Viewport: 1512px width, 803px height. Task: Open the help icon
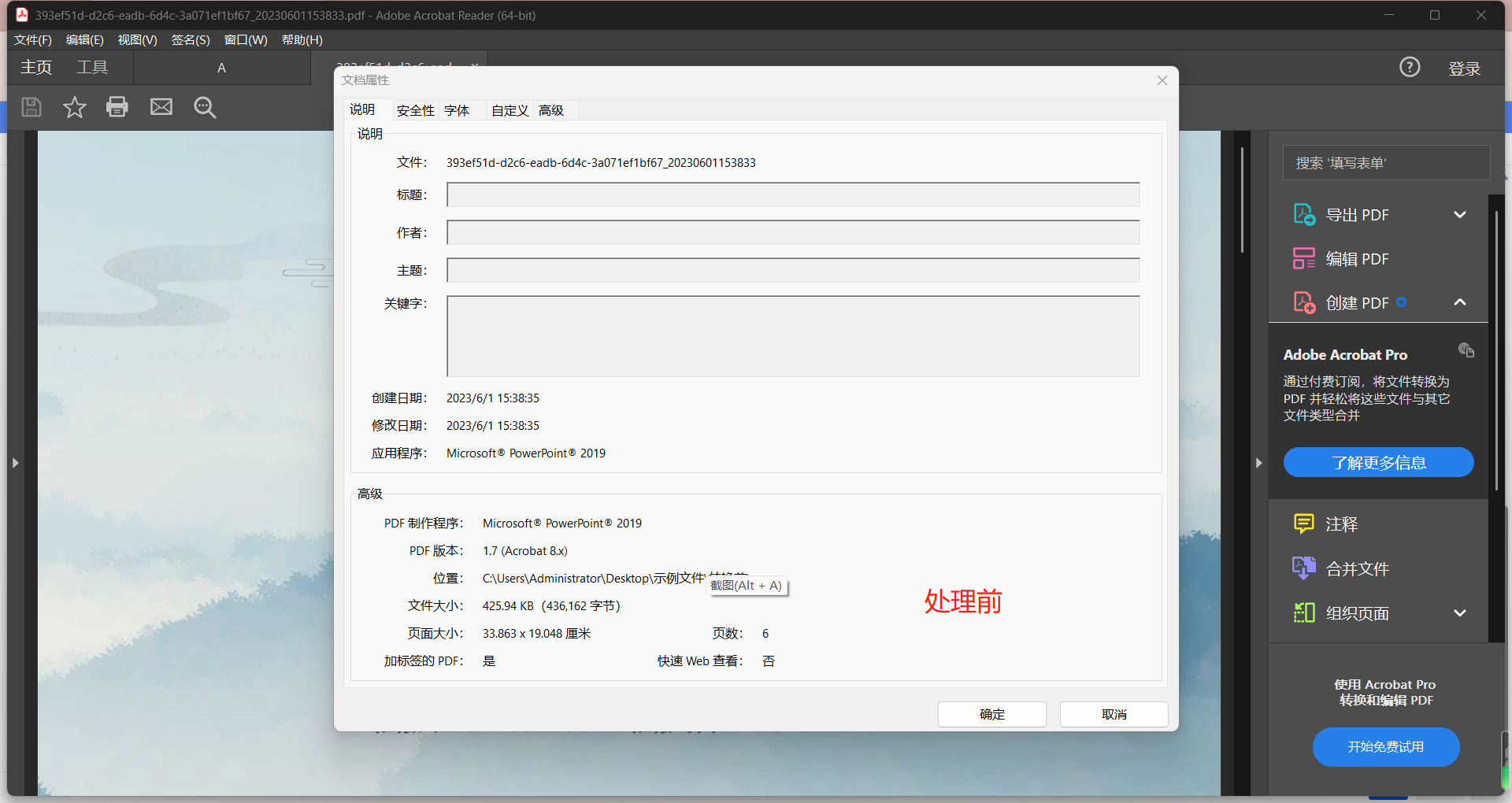1410,67
